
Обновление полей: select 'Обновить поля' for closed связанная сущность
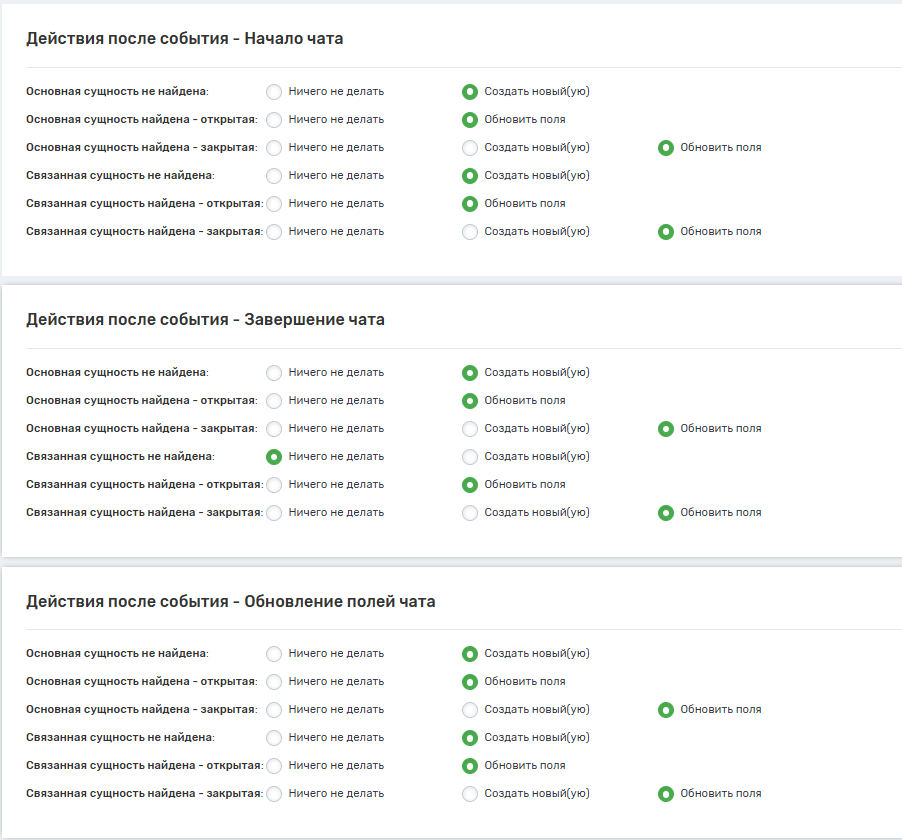666,794
